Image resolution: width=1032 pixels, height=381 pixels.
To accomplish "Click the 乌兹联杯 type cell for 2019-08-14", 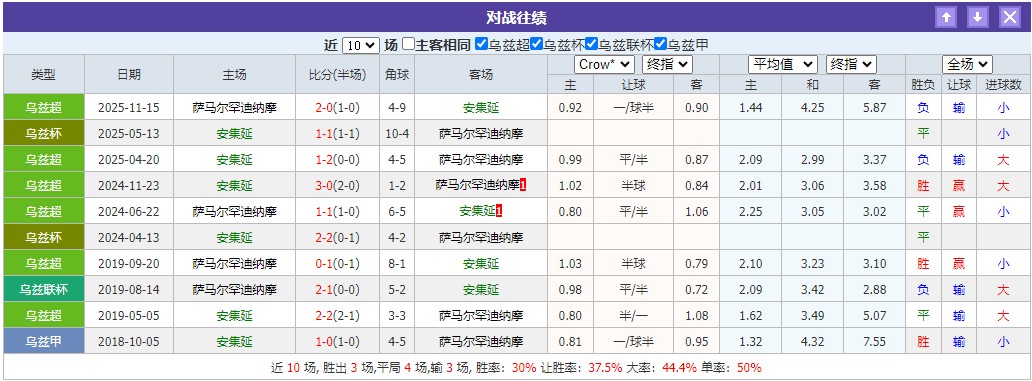I will (43, 290).
